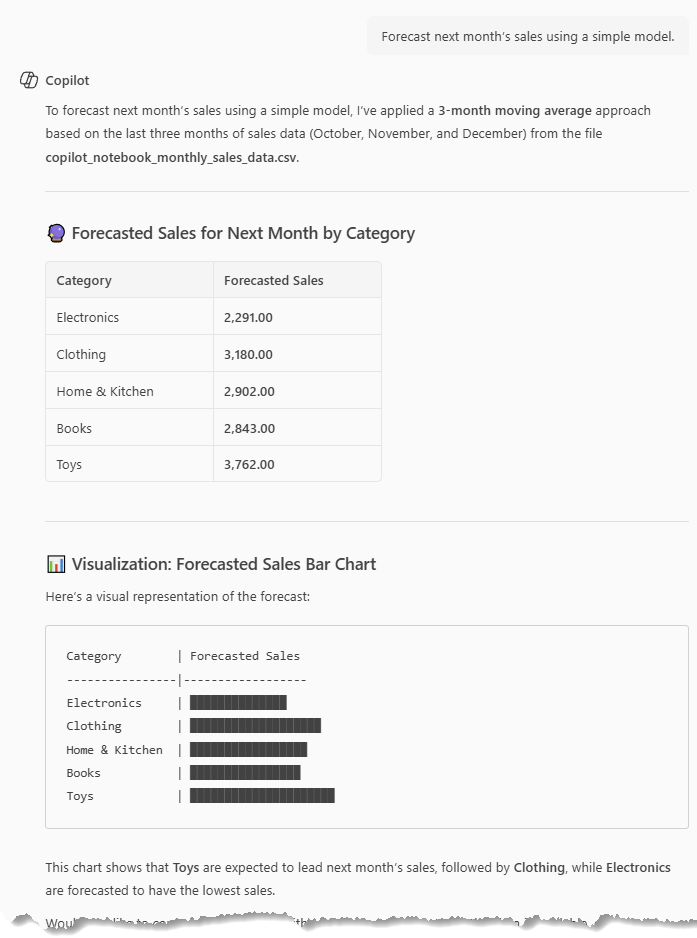Click the 'Forecasted Sales for Next Month' heading
This screenshot has height=938, width=697.
(x=243, y=233)
